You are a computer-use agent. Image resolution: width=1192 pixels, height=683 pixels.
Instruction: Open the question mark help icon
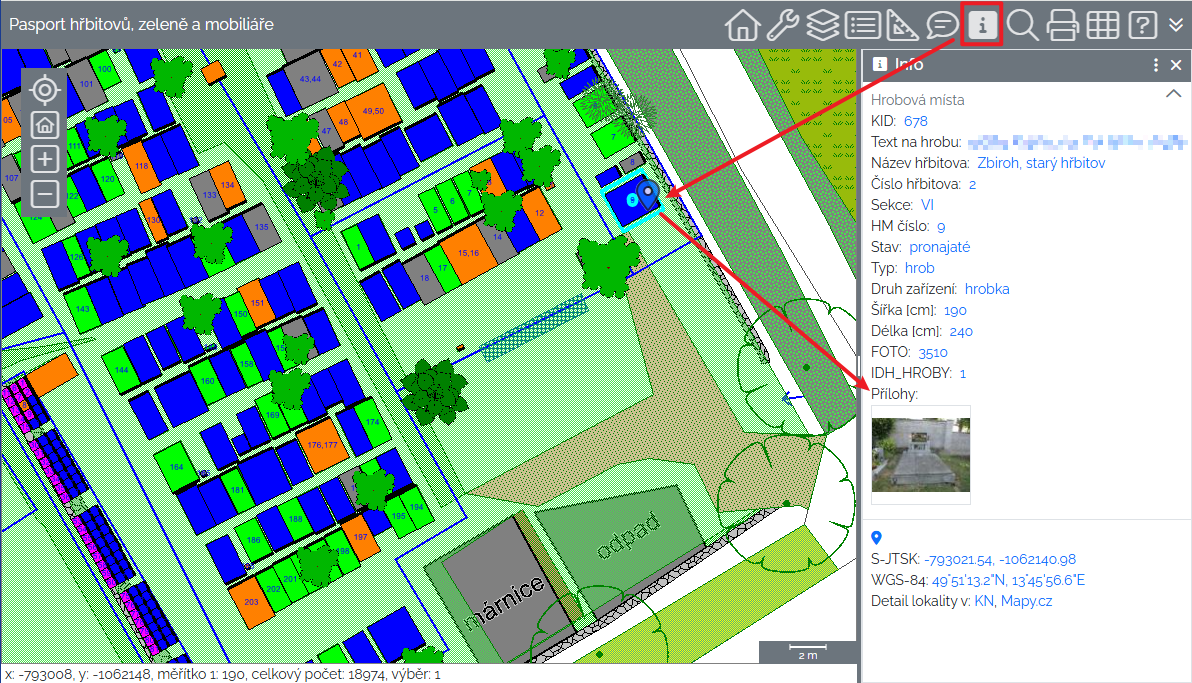[x=1142, y=25]
